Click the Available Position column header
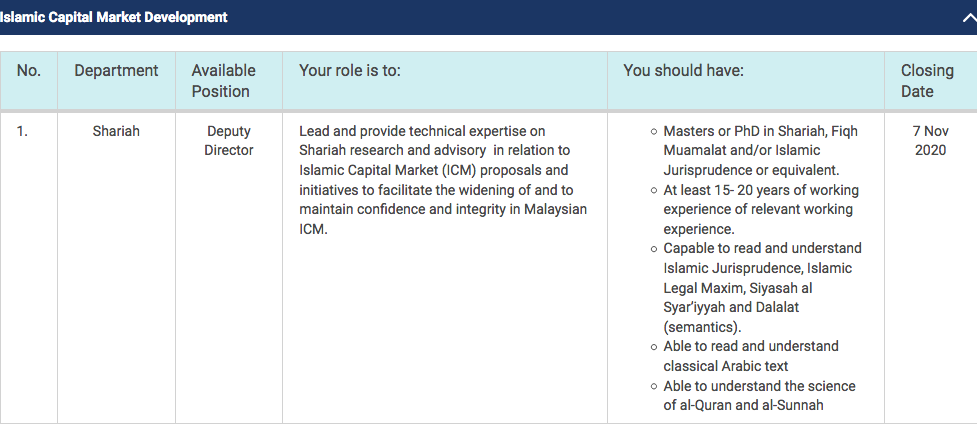This screenshot has height=424, width=977. pos(223,81)
